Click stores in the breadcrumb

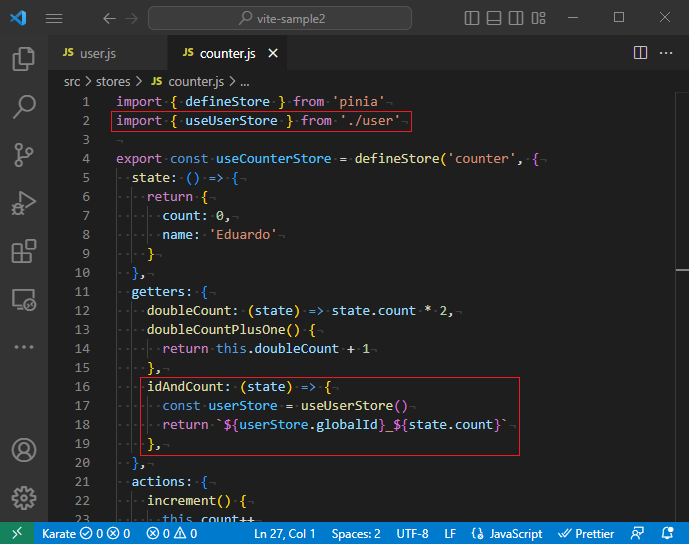point(113,82)
